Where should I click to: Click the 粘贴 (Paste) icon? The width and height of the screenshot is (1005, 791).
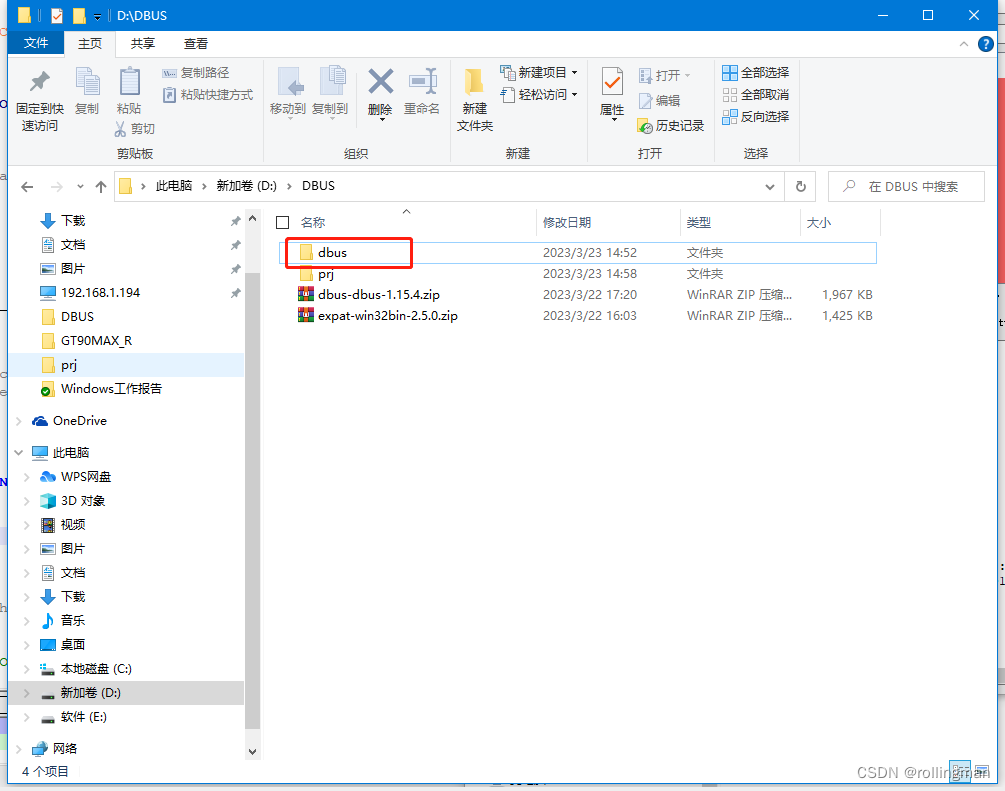click(x=128, y=89)
